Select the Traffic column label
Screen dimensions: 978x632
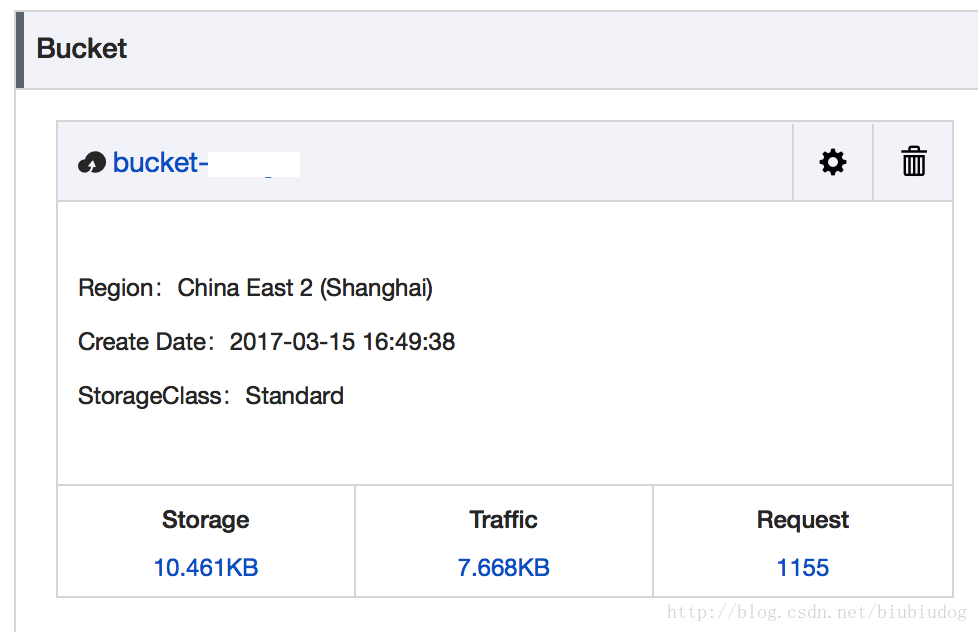click(504, 520)
